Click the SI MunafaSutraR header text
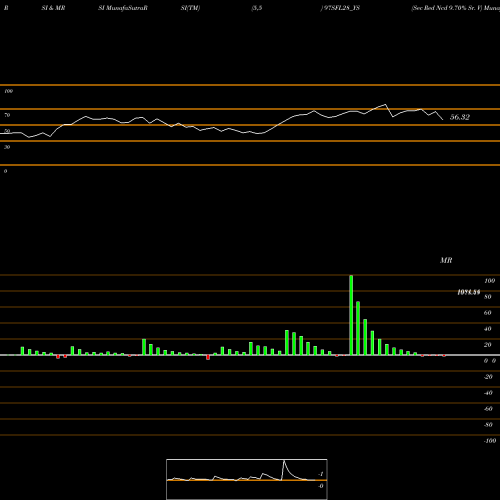 pyautogui.click(x=123, y=8)
